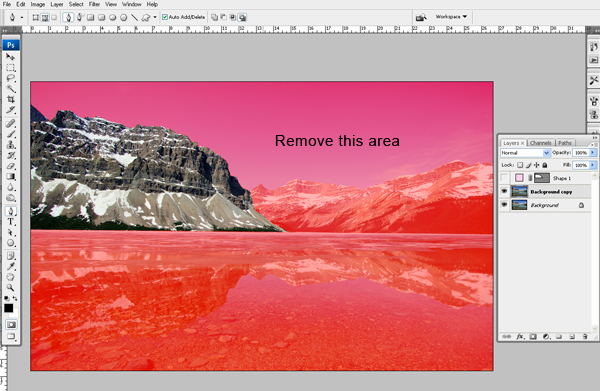This screenshot has height=391, width=600.
Task: Select the Path Selection tool
Action: click(10, 232)
